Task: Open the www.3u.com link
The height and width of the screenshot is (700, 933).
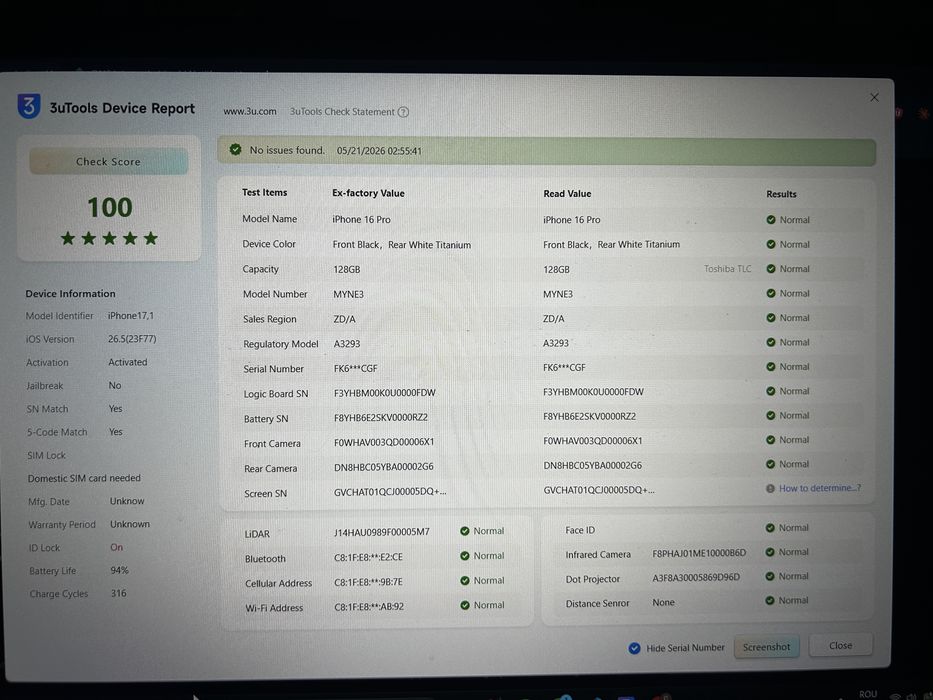Action: point(250,111)
